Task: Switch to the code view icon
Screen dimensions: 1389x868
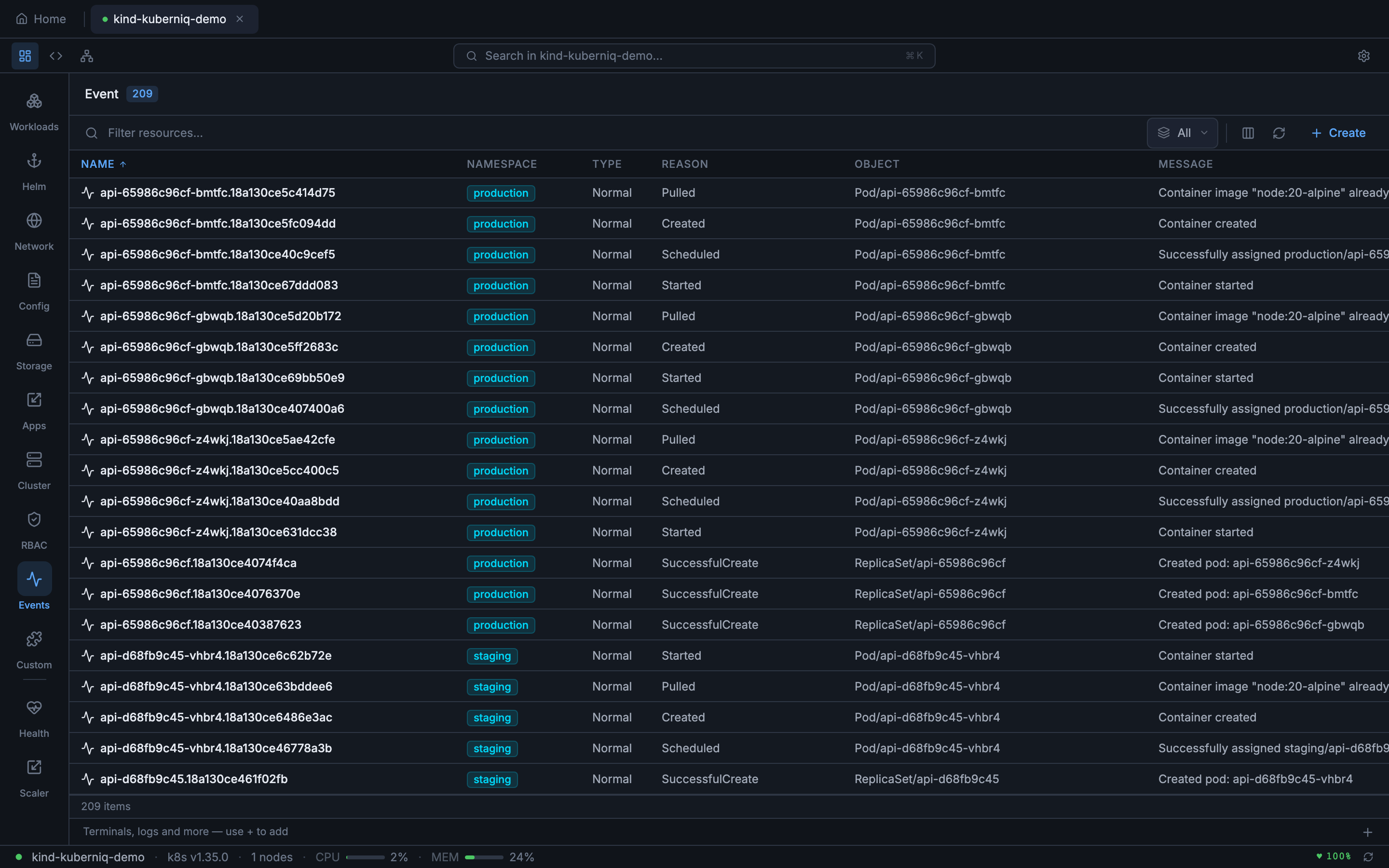Action: (55, 55)
